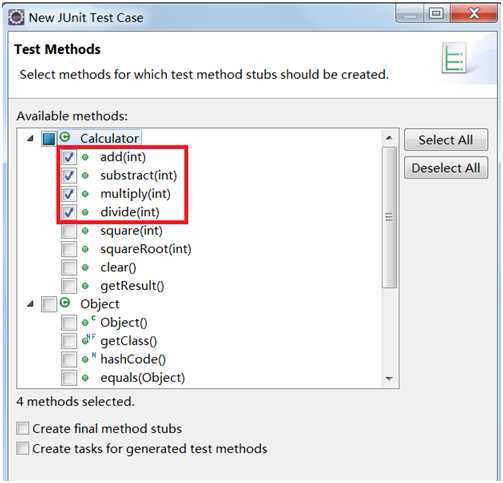This screenshot has height=483, width=503.
Task: Click the methods list scrollbar thumb
Action: pyautogui.click(x=389, y=218)
